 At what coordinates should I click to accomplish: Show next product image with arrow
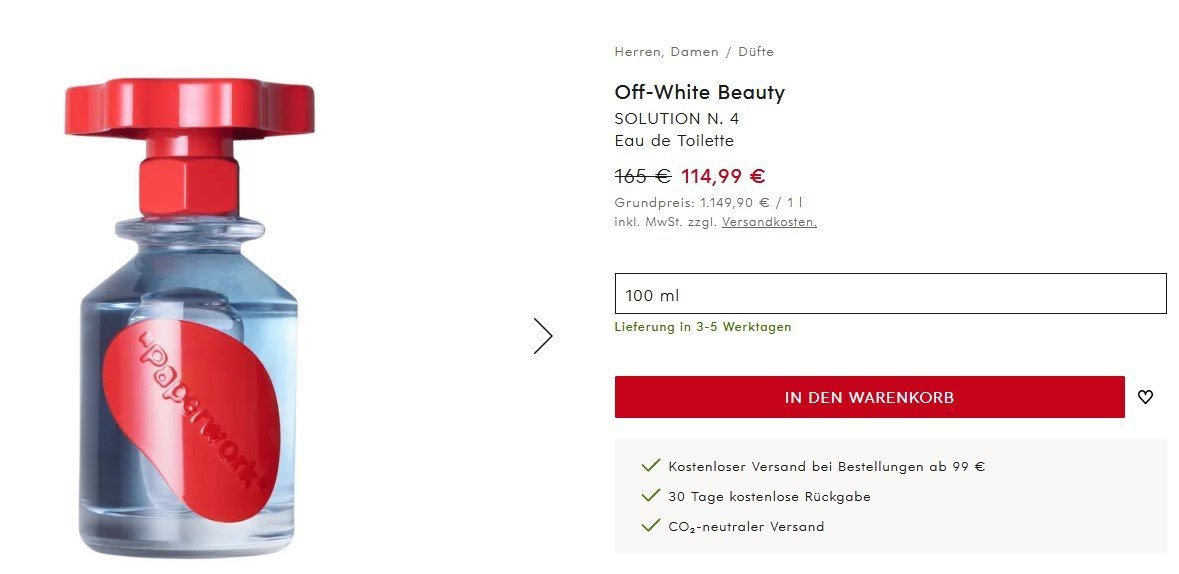(543, 336)
